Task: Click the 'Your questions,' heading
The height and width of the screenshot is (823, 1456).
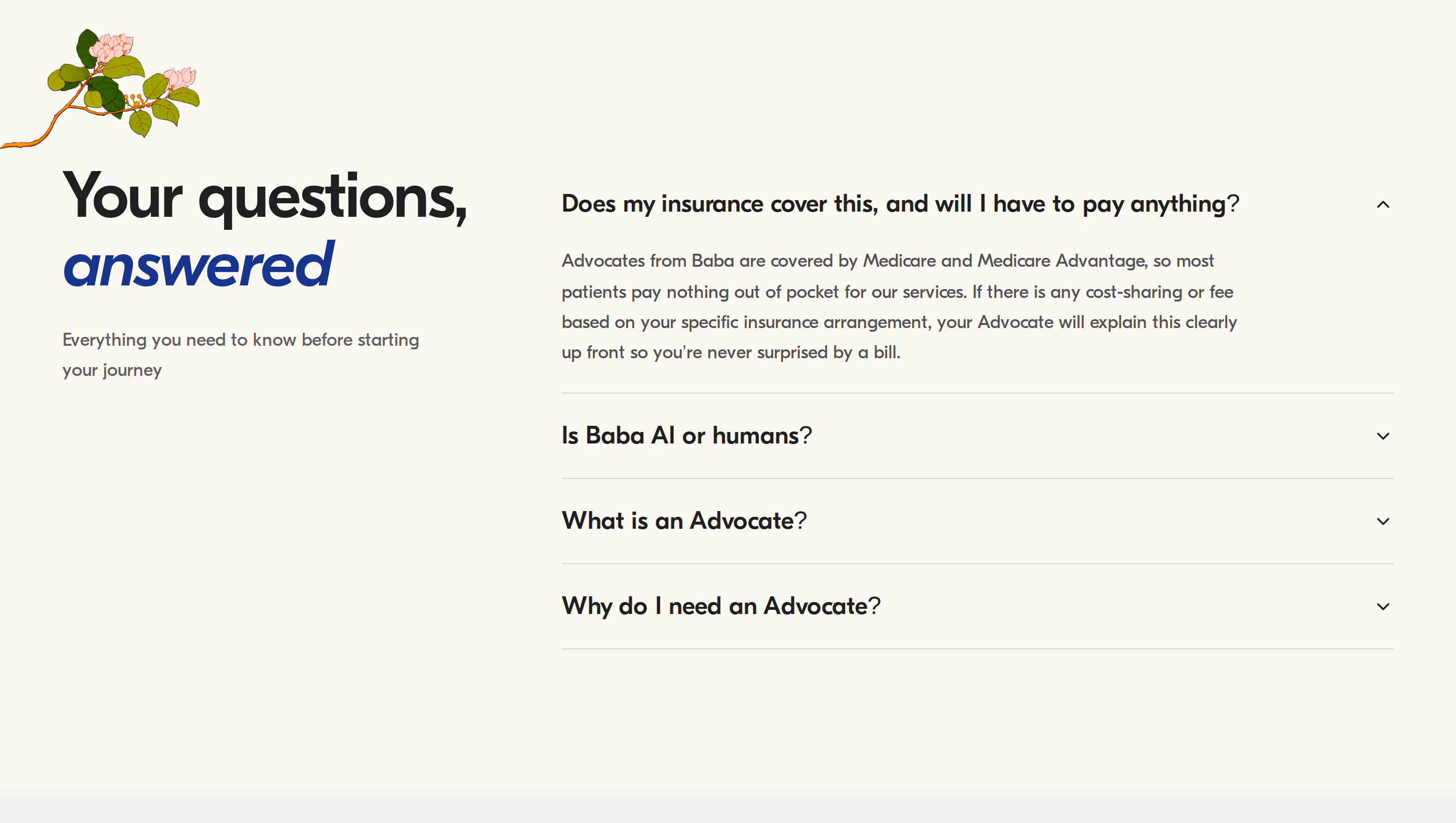Action: [265, 197]
